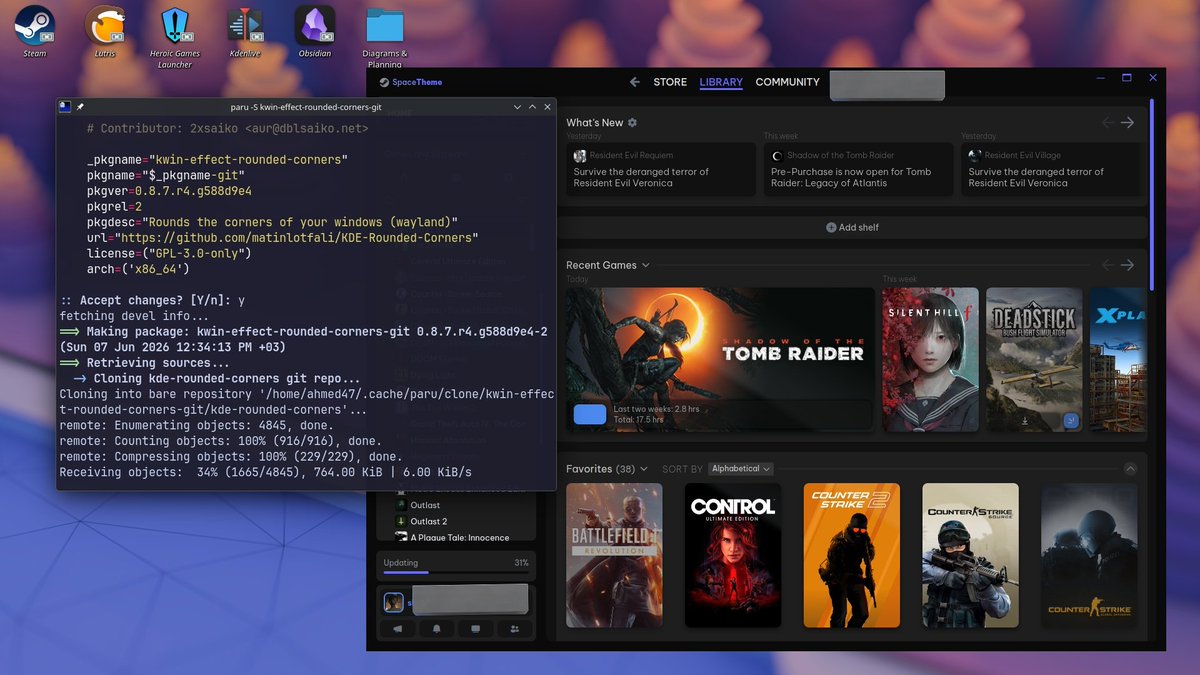This screenshot has height=675, width=1200.
Task: Open the Obsidian desktop shortcut
Action: (x=315, y=31)
